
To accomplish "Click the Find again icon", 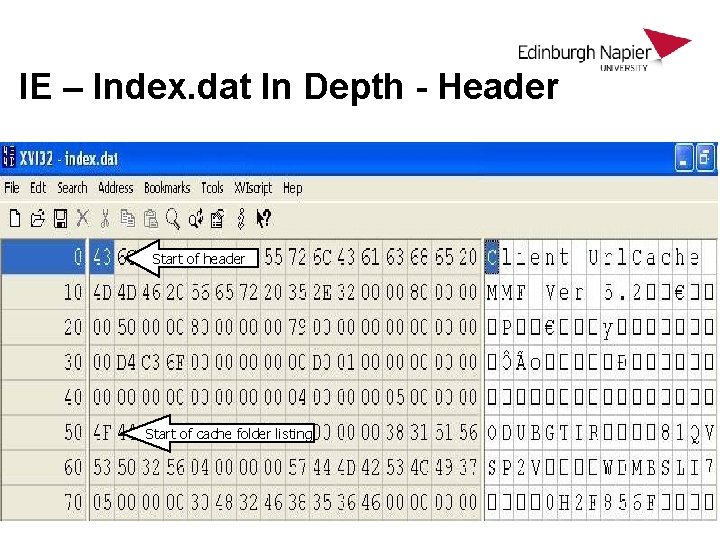I will click(x=196, y=219).
